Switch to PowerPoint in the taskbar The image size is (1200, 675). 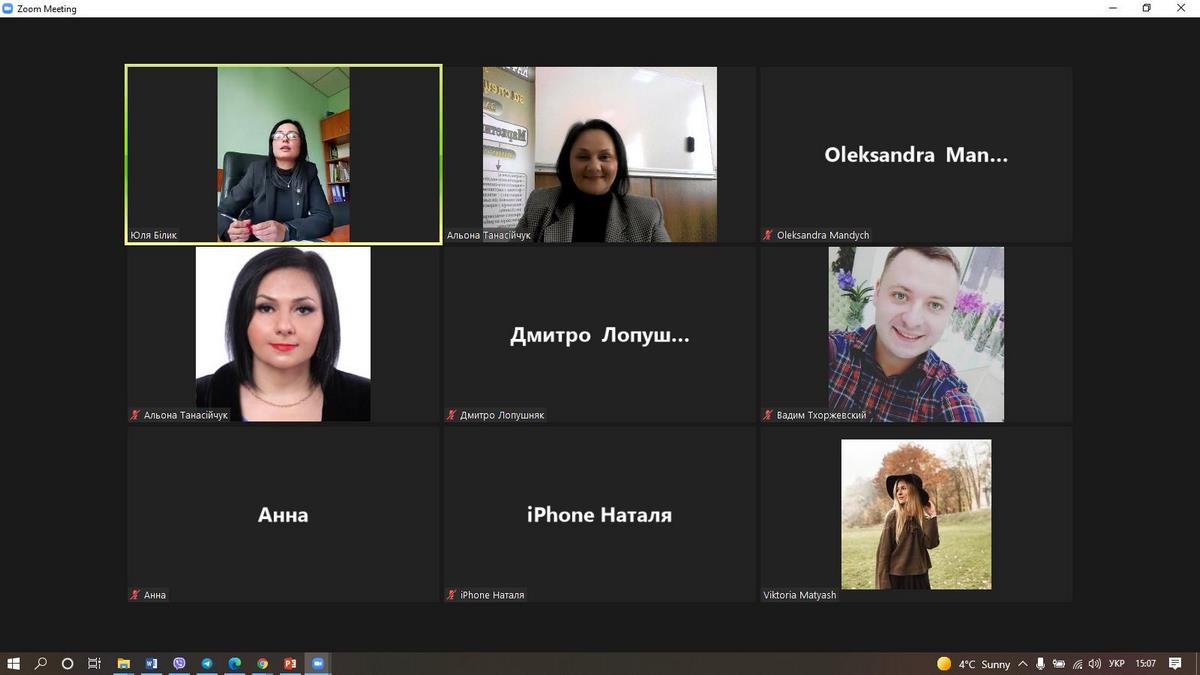pyautogui.click(x=290, y=663)
